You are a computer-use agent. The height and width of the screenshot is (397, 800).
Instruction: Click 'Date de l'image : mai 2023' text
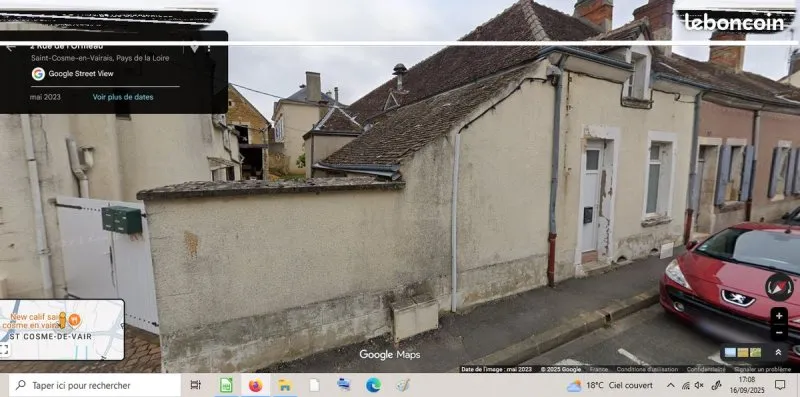pyautogui.click(x=496, y=369)
